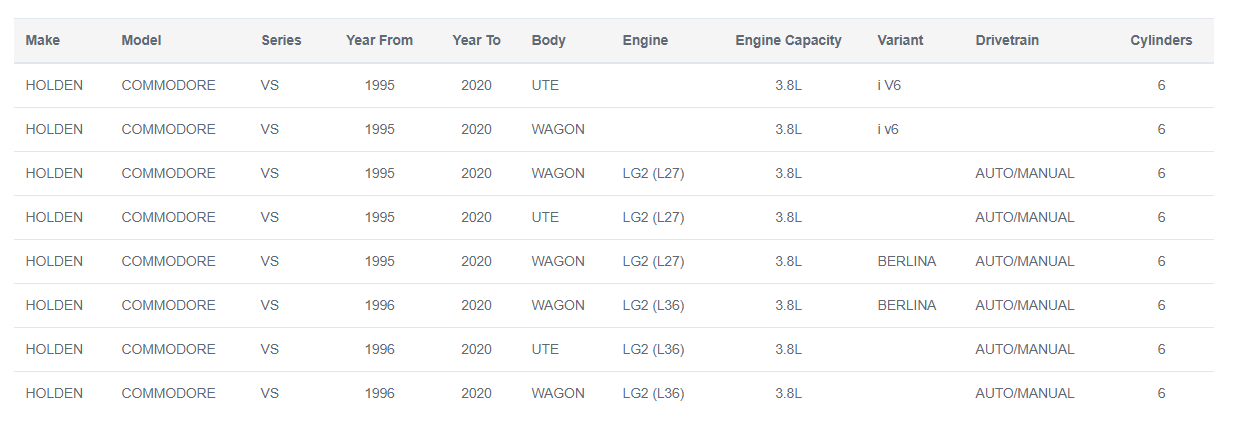Select the Variant column header

point(900,41)
